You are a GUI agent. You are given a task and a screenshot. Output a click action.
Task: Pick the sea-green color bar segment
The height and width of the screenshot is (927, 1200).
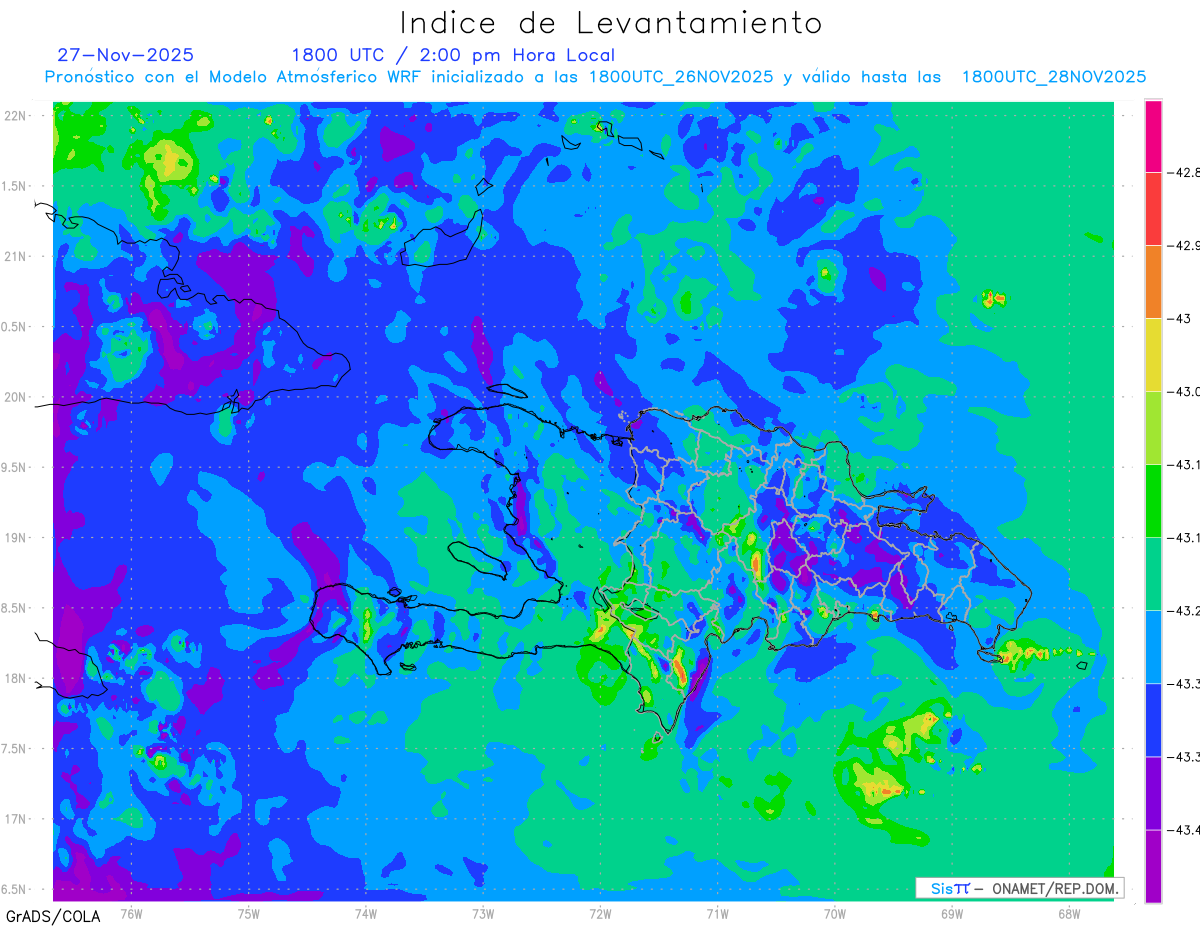[1153, 574]
